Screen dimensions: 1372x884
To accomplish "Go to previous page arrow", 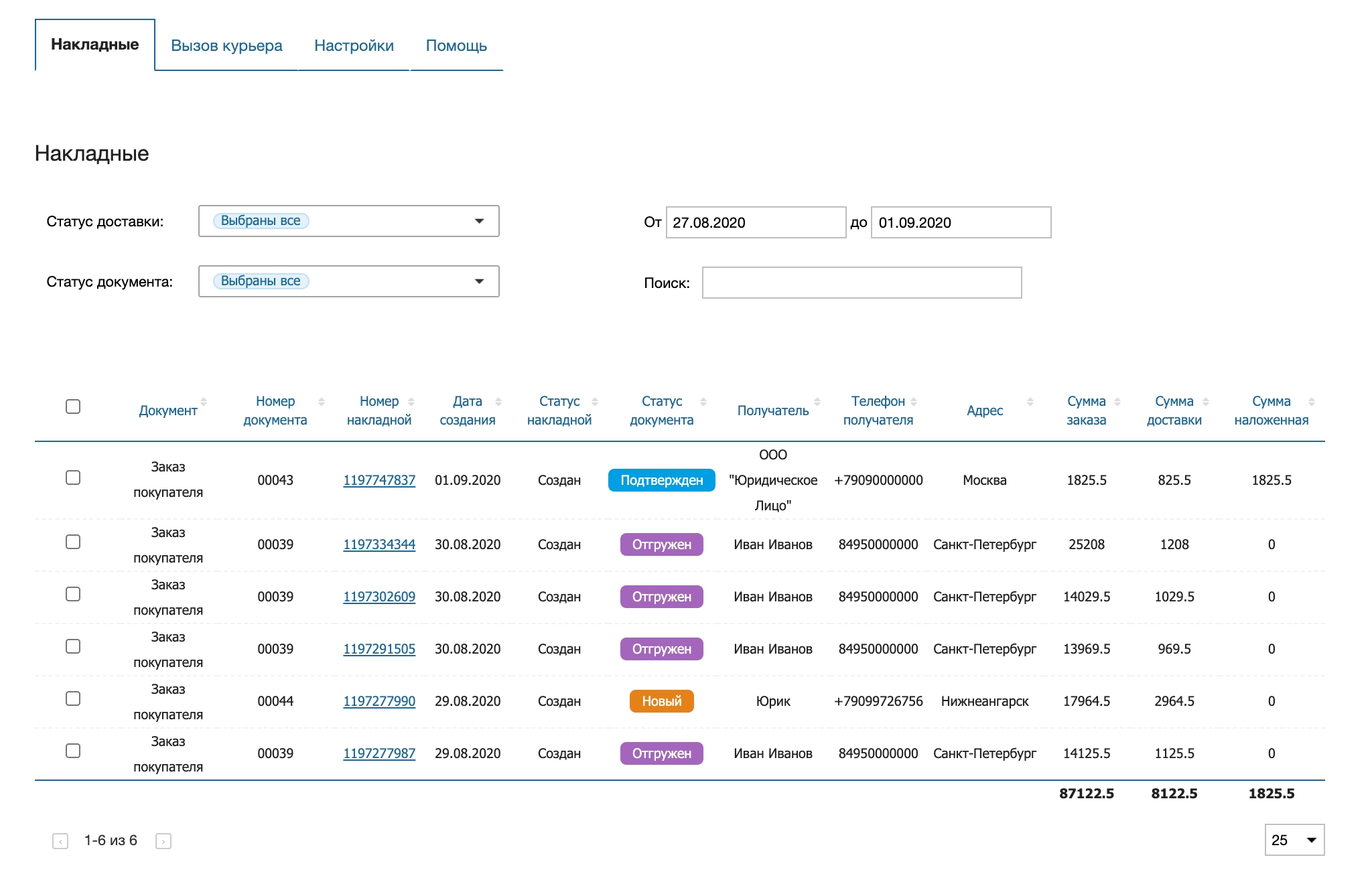I will pyautogui.click(x=60, y=841).
